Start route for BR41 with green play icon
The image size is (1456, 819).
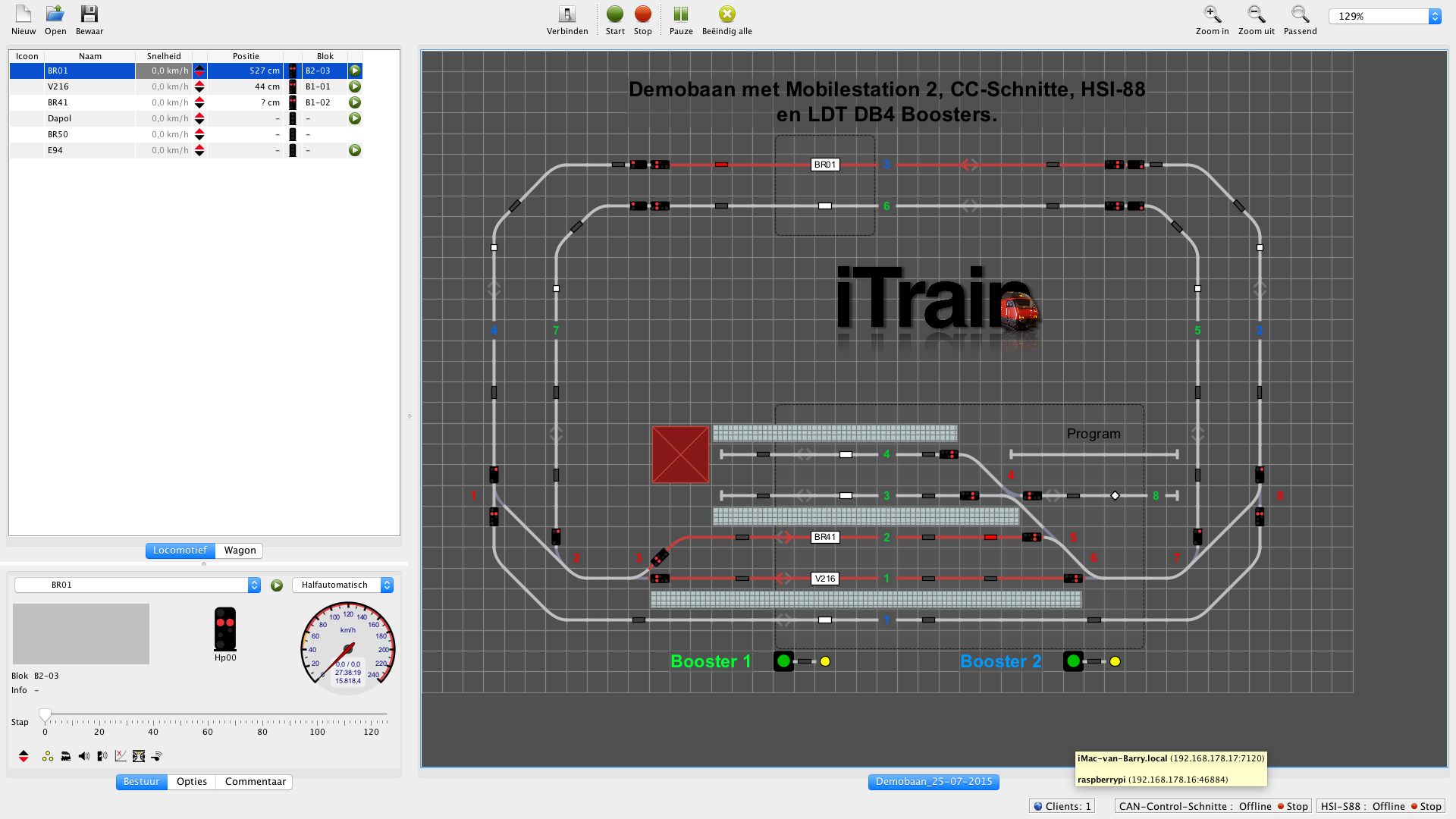355,102
